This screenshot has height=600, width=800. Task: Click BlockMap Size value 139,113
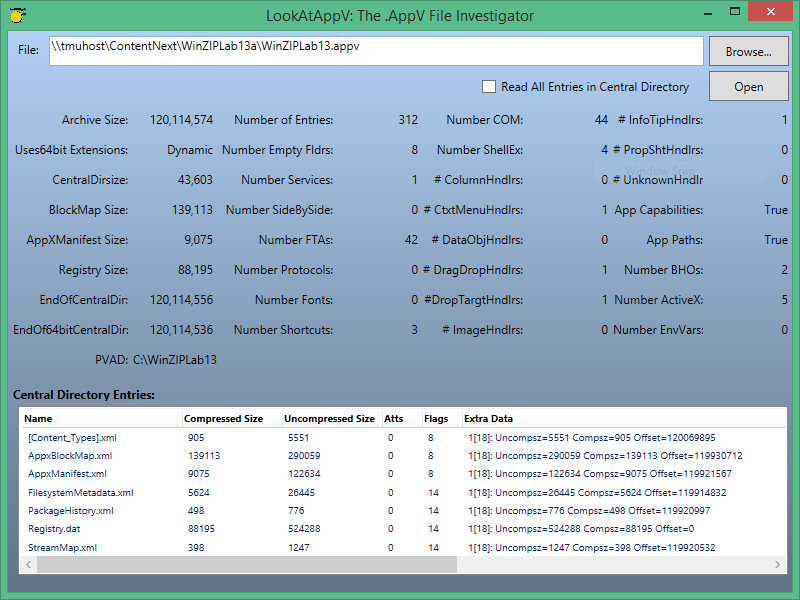[x=192, y=210]
